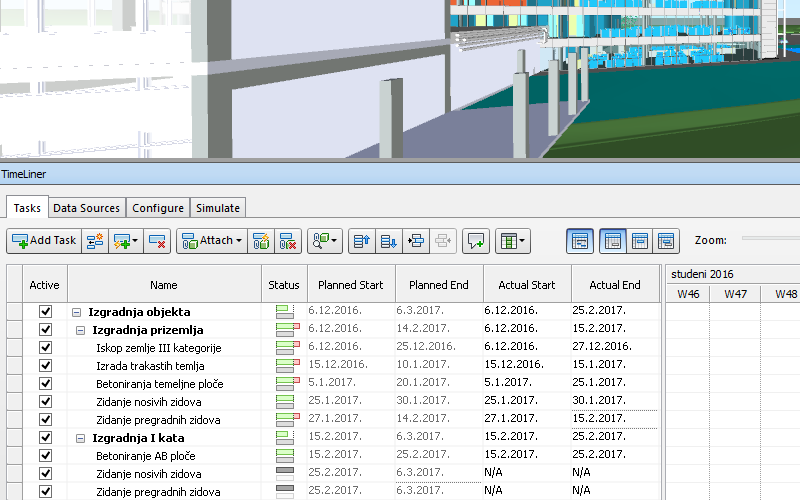800x500 pixels.
Task: Click the Move Down task icon
Action: tap(389, 240)
